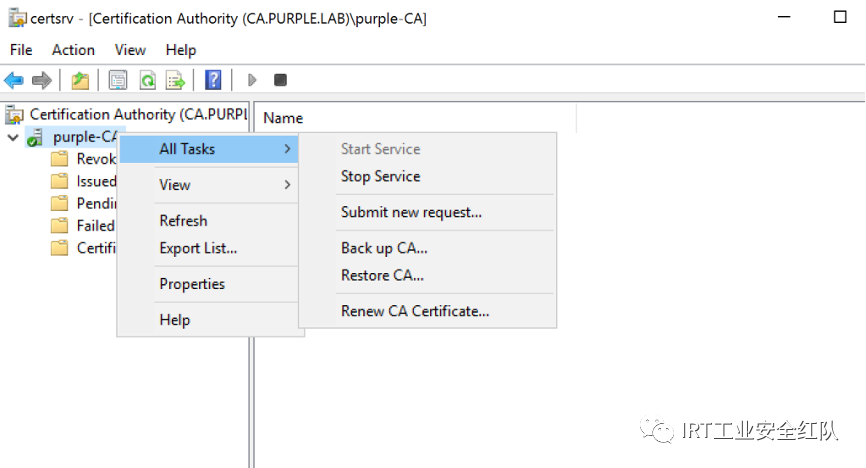Click the Certificate Templates folder icon

click(59, 248)
